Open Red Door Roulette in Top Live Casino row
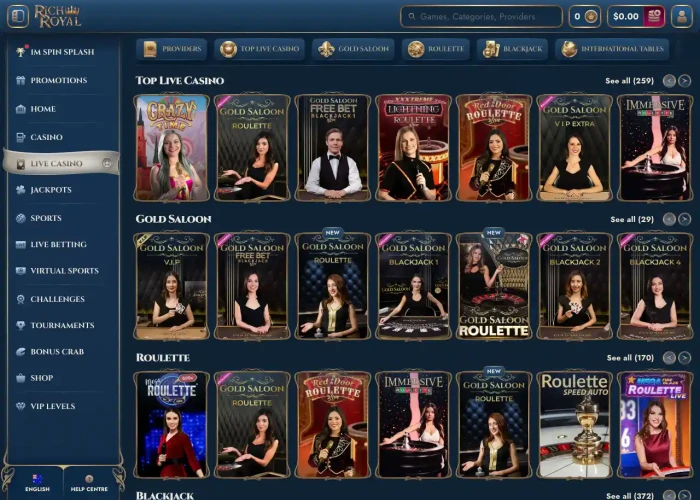 click(x=494, y=148)
